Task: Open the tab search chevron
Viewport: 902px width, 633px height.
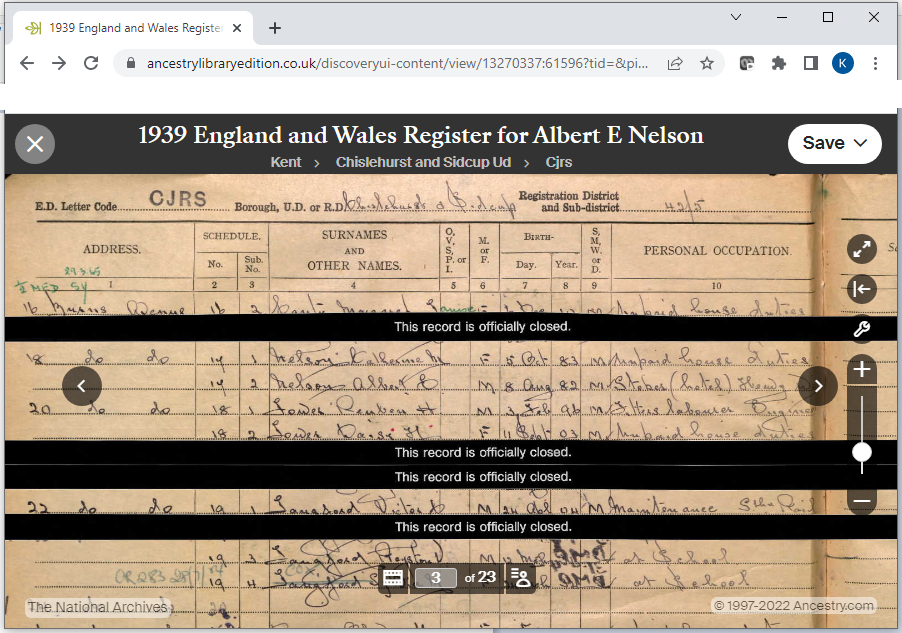Action: [736, 17]
